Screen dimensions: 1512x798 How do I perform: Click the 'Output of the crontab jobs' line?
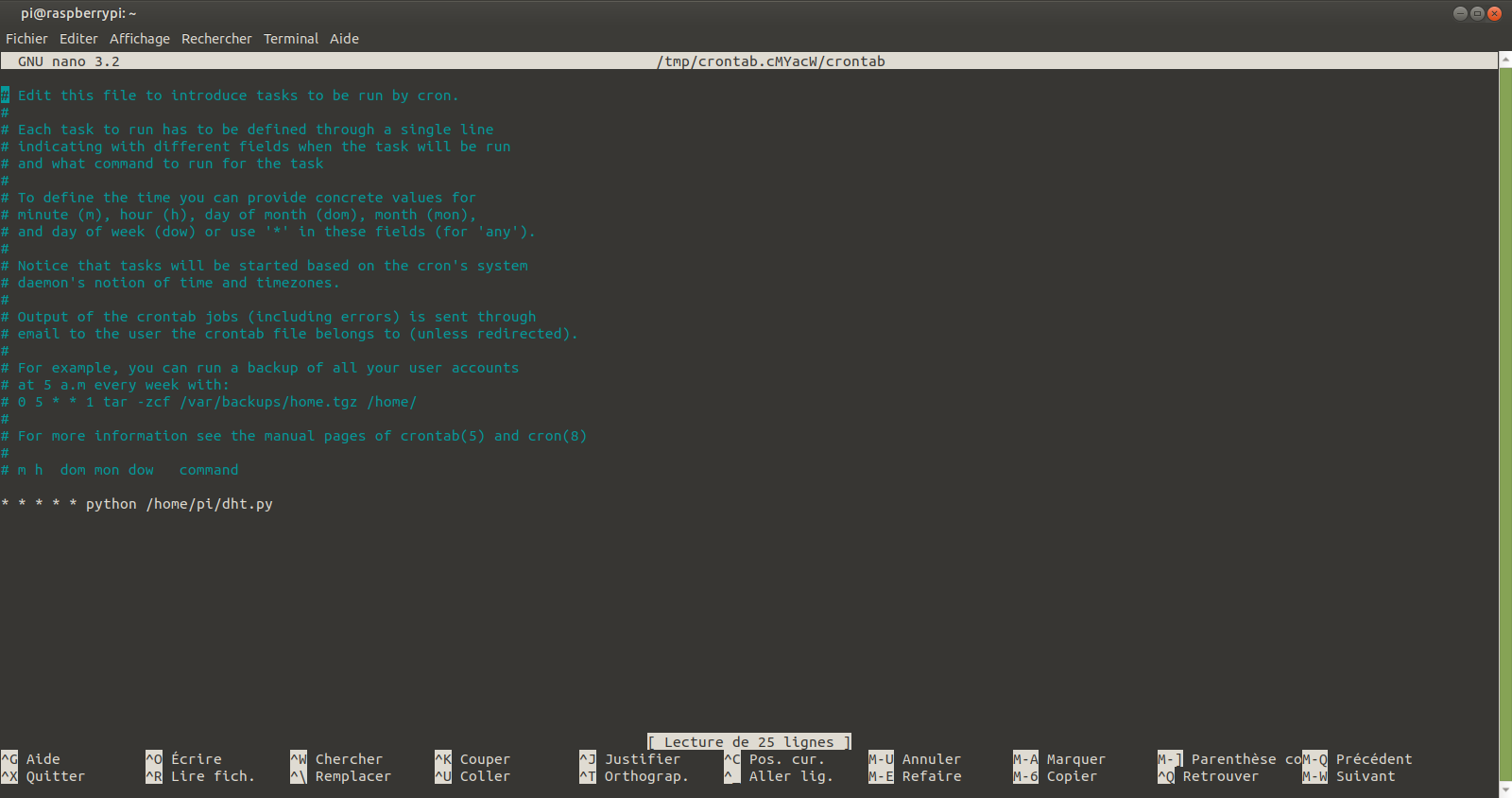[268, 317]
